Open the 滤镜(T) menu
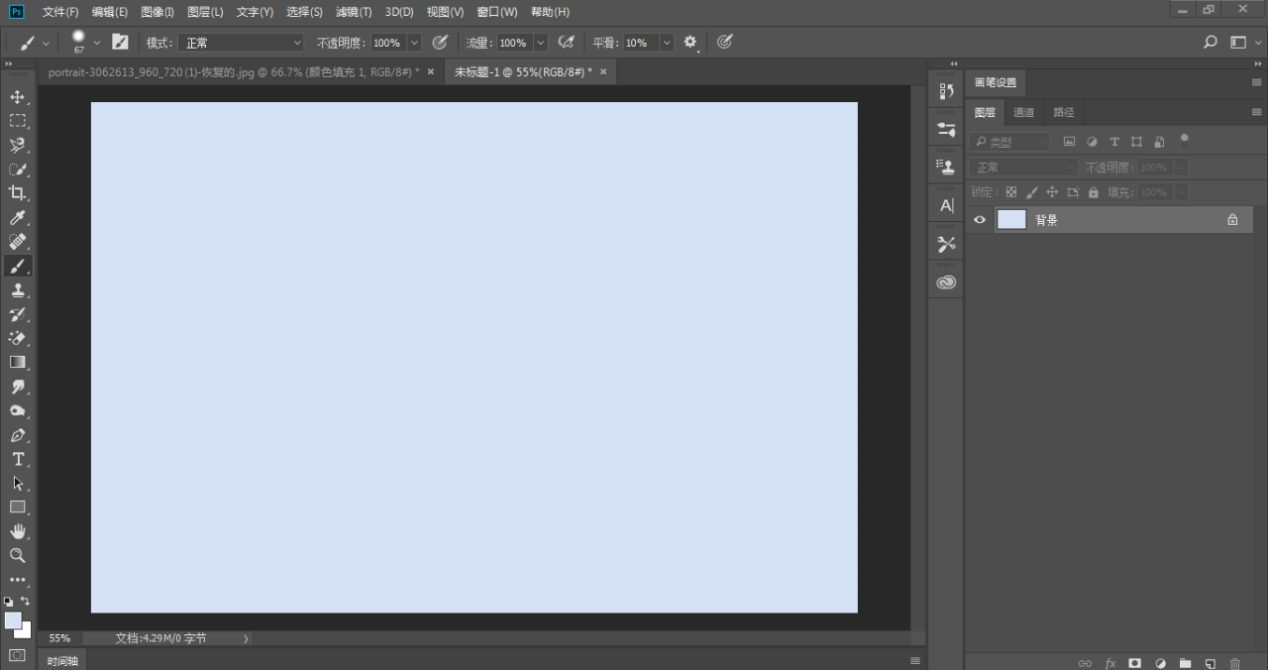 tap(354, 12)
